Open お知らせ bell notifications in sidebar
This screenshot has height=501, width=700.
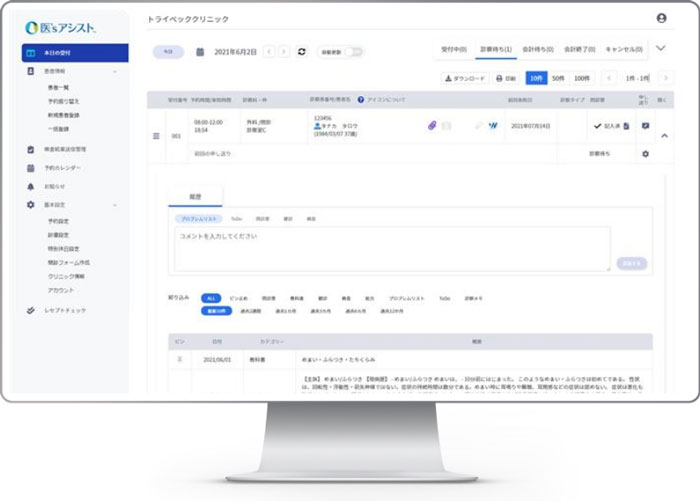pos(55,186)
